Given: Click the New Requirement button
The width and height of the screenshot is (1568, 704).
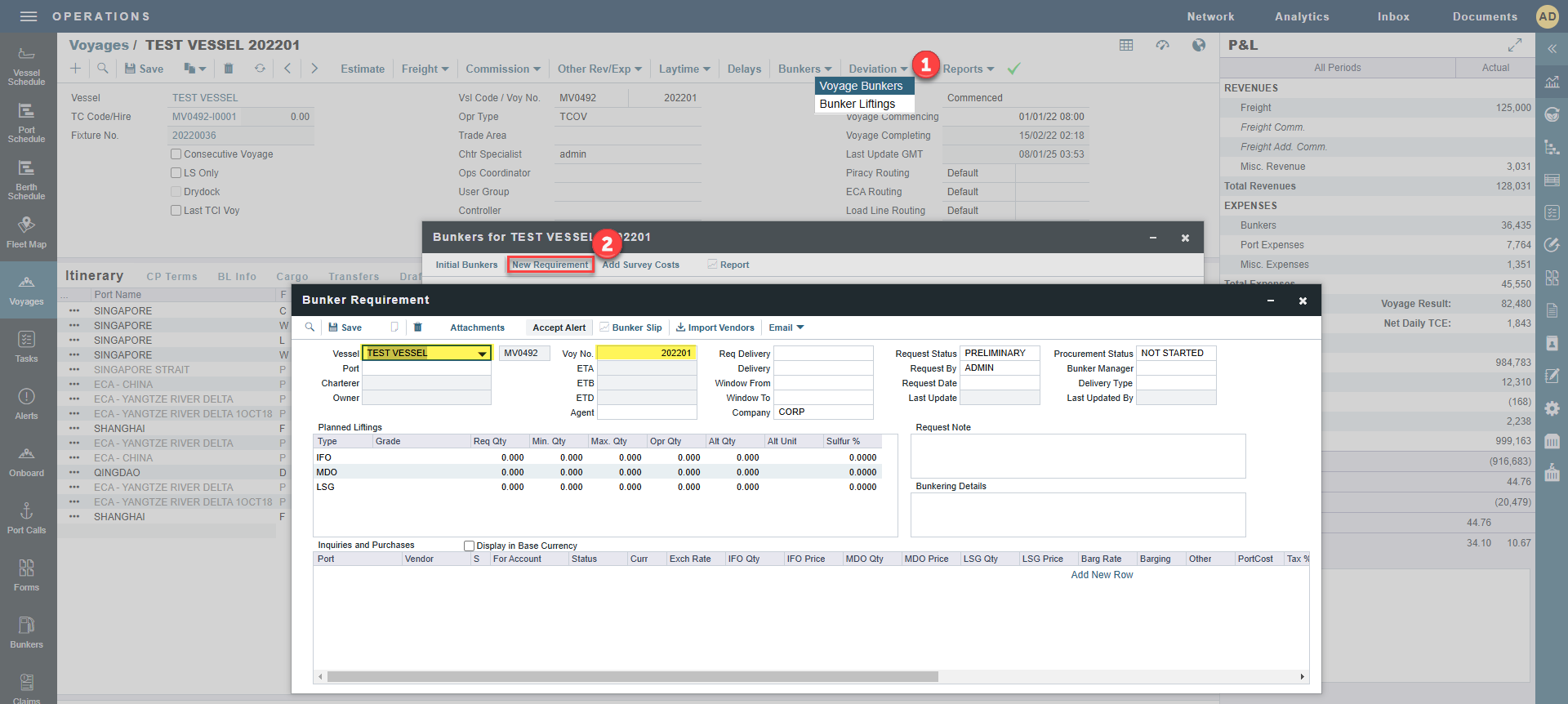Looking at the screenshot, I should (x=550, y=265).
